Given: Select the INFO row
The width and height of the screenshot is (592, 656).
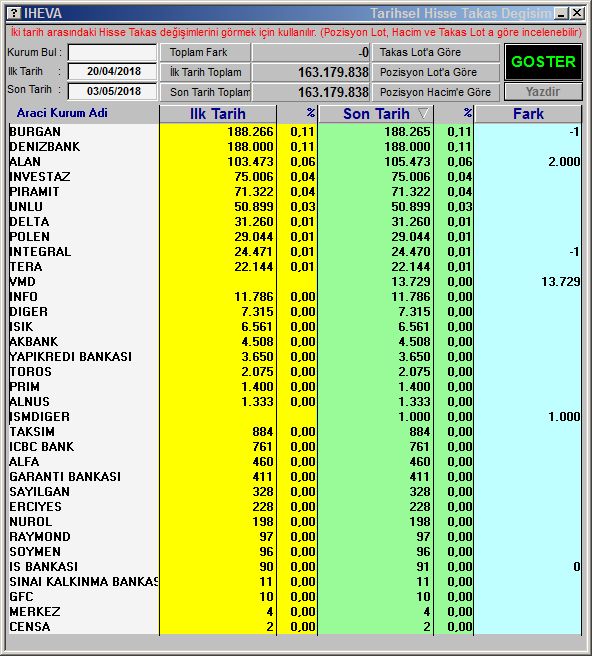Looking at the screenshot, I should [x=295, y=297].
